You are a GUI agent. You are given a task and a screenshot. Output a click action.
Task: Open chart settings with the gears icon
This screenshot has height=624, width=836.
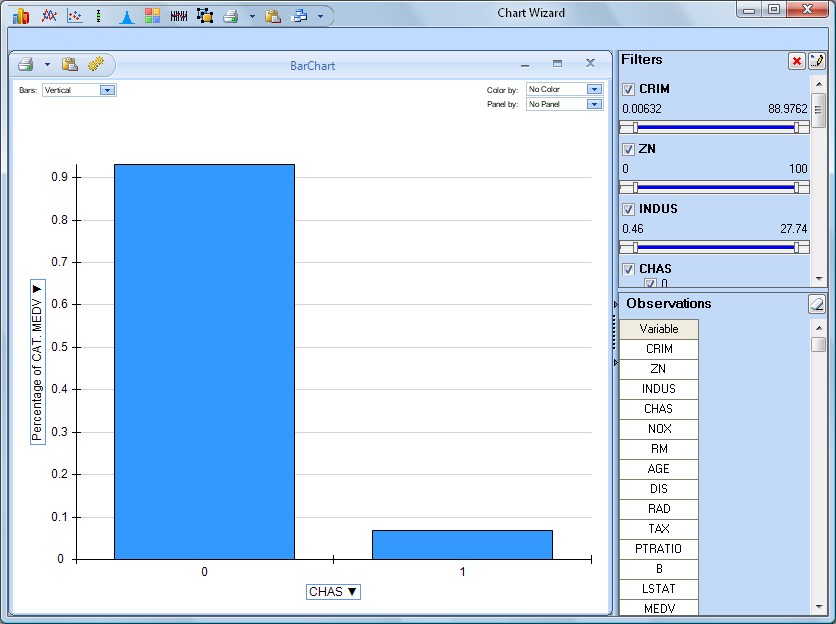tap(96, 64)
